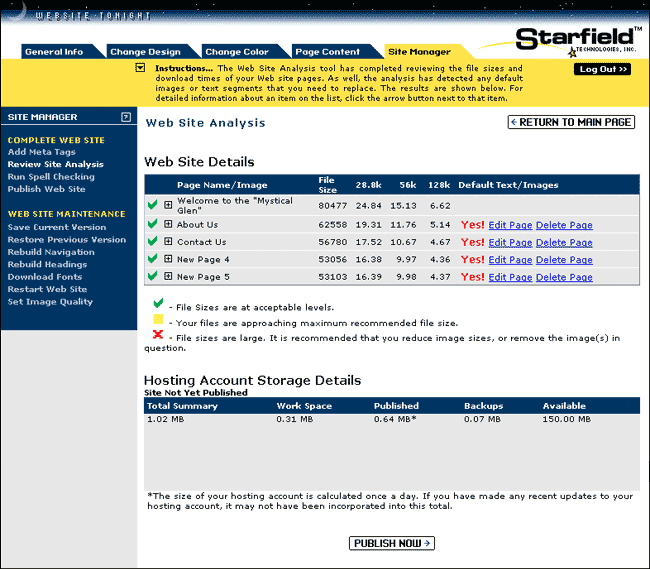Click Restart Web Site link

(x=47, y=289)
